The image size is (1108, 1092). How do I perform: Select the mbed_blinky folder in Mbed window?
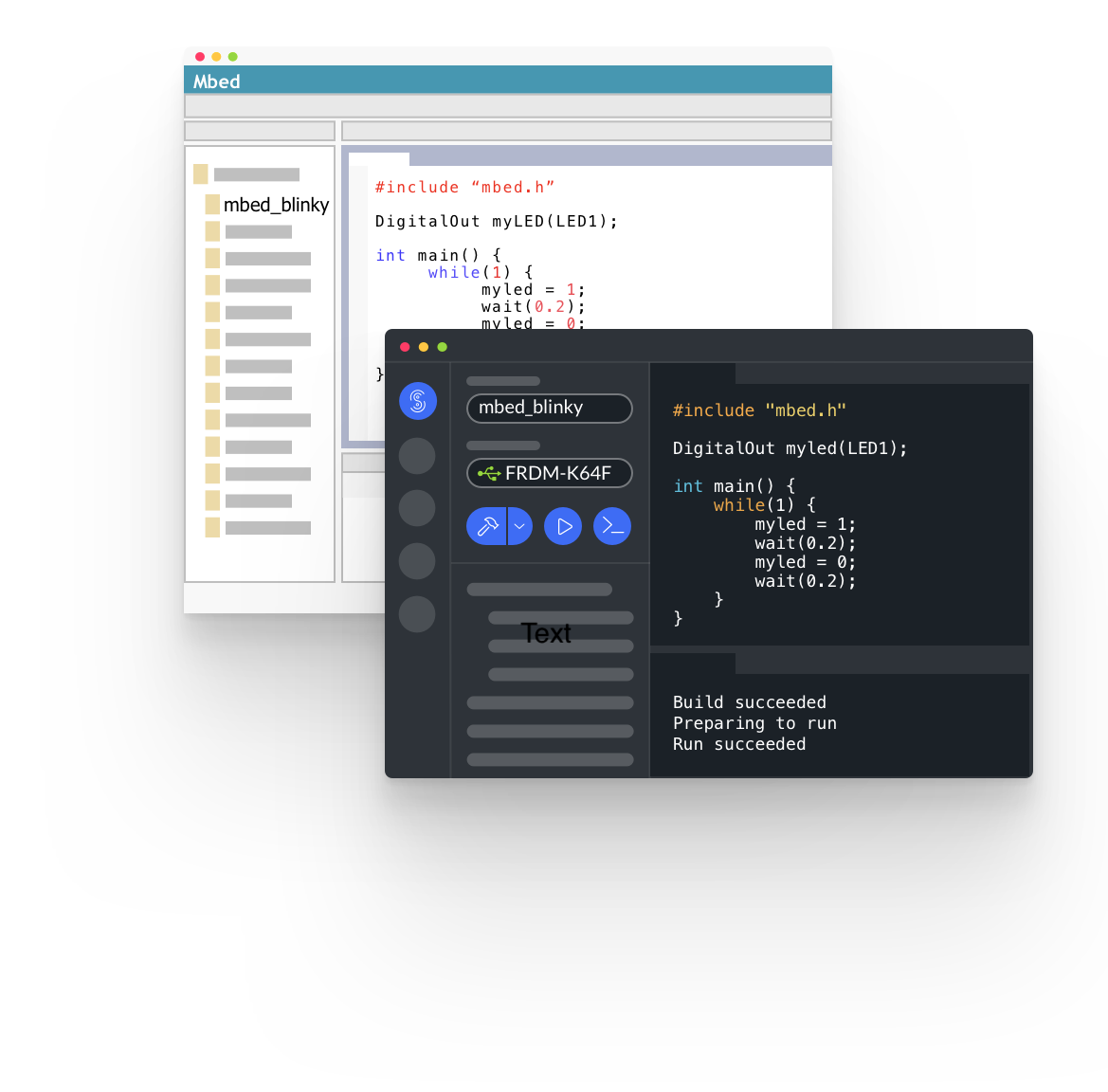tap(267, 204)
